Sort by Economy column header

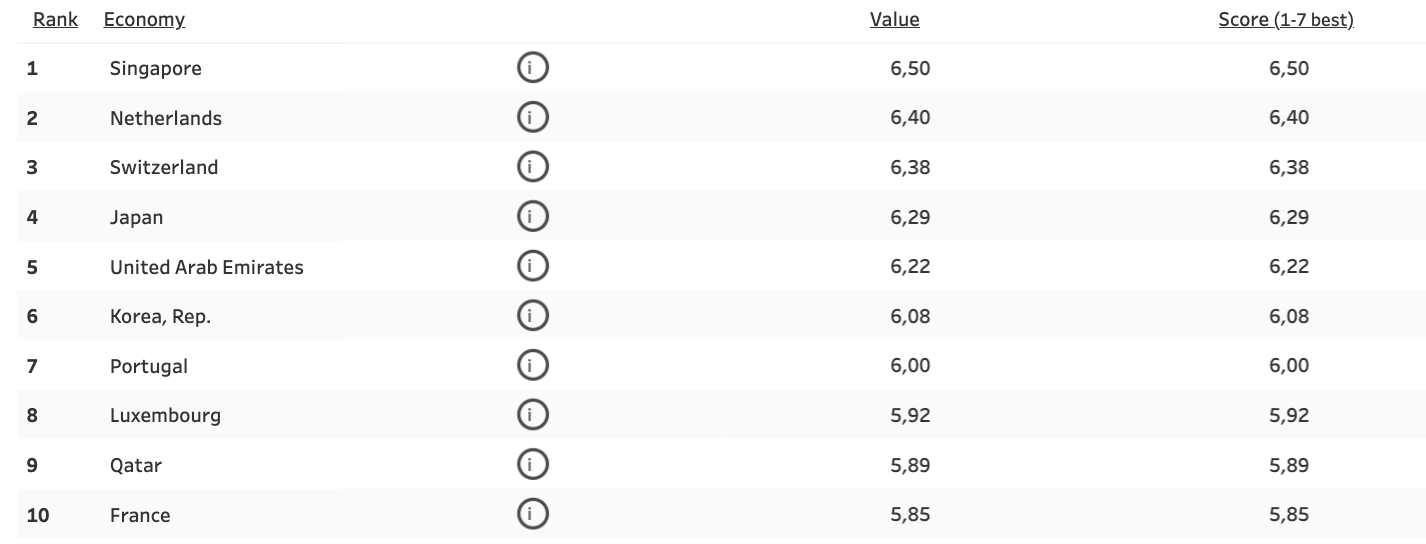[144, 19]
